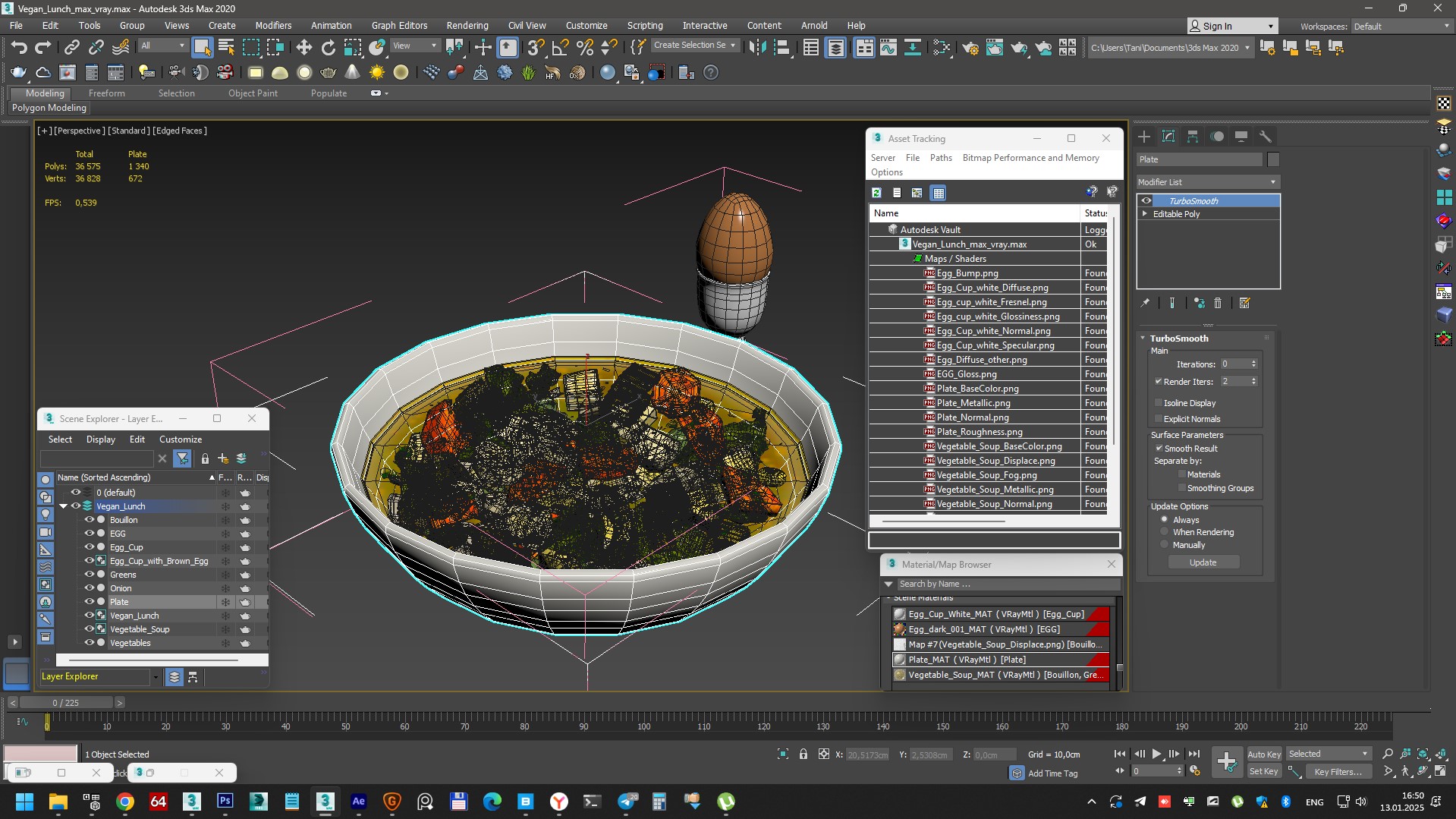Switch Asset Tracking to table view
This screenshot has width=1456, height=819.
tap(939, 193)
